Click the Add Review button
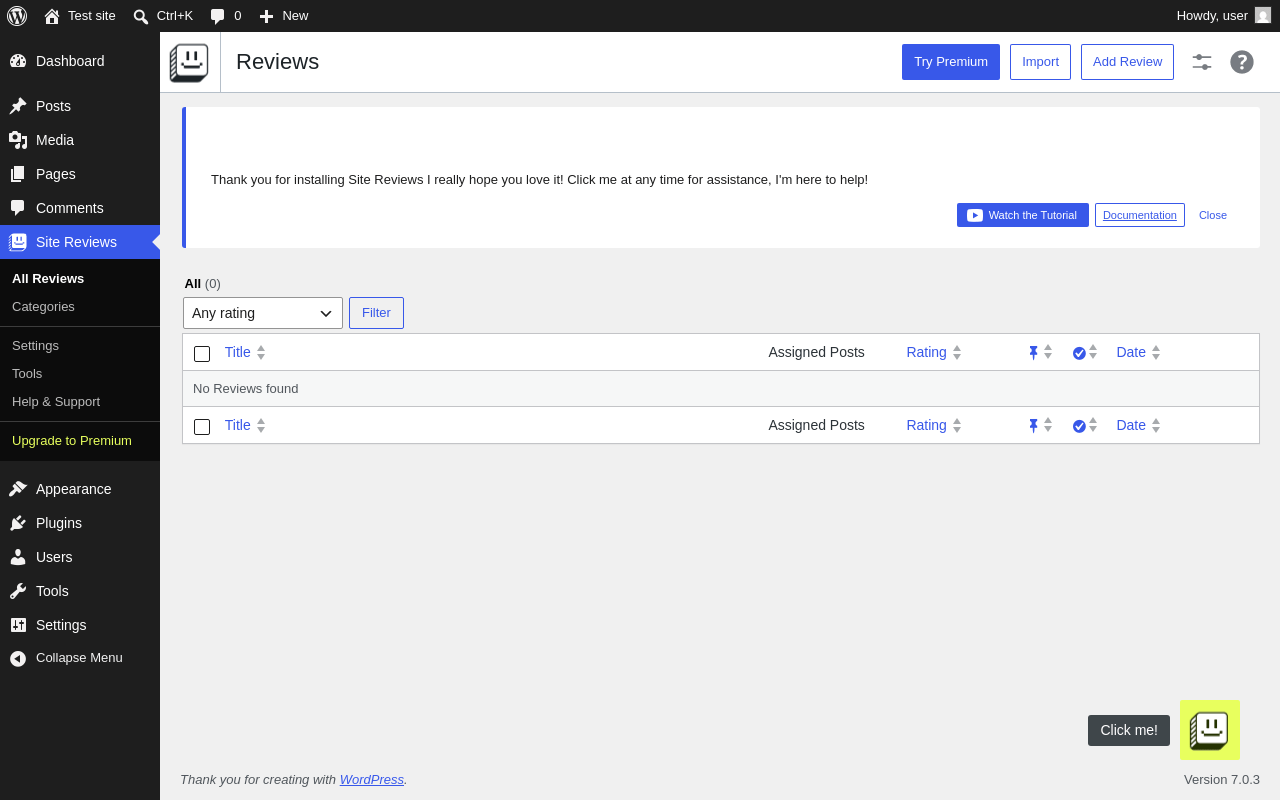The width and height of the screenshot is (1280, 800). point(1127,62)
